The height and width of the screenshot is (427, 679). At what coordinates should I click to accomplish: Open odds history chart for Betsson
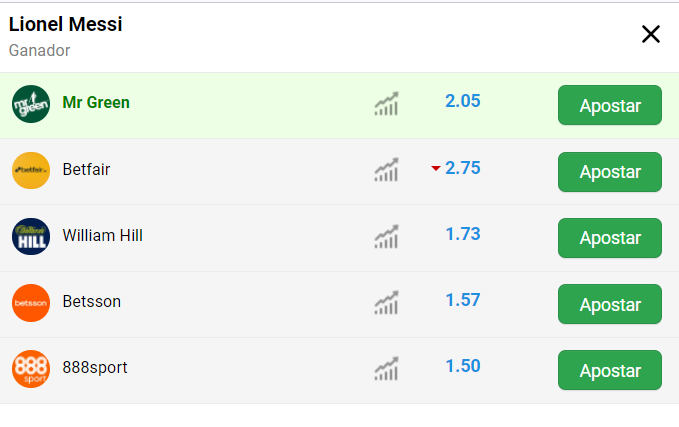(386, 302)
